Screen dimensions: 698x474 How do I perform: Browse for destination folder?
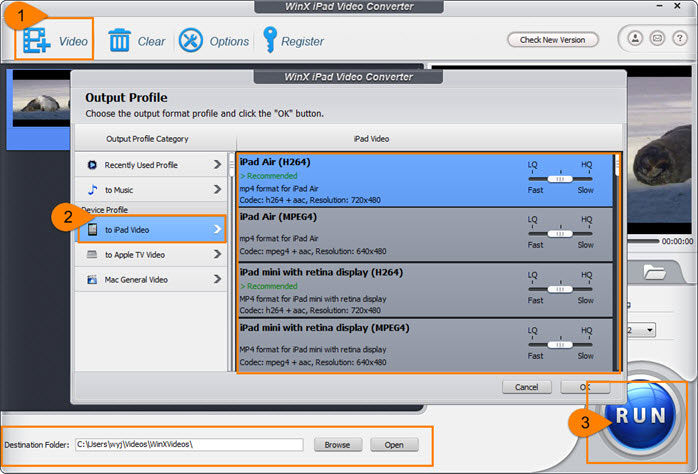pos(337,445)
